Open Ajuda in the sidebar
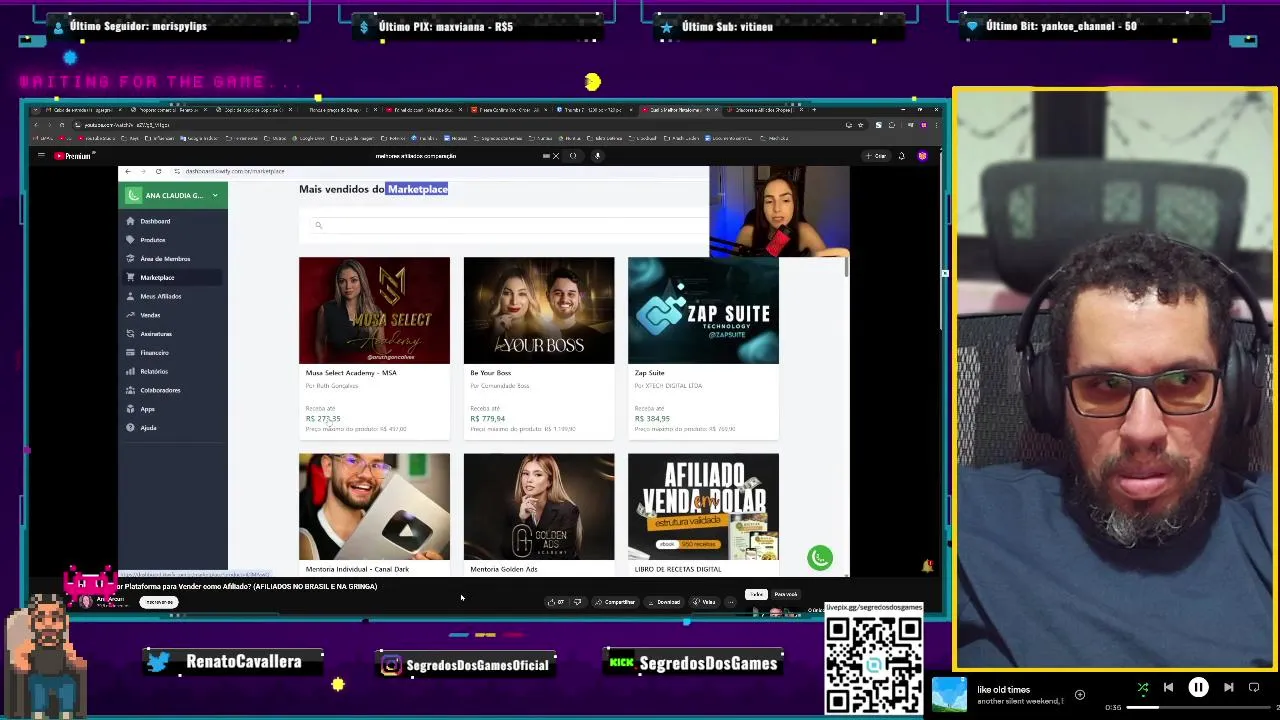Viewport: 1280px width, 720px height. (x=148, y=428)
